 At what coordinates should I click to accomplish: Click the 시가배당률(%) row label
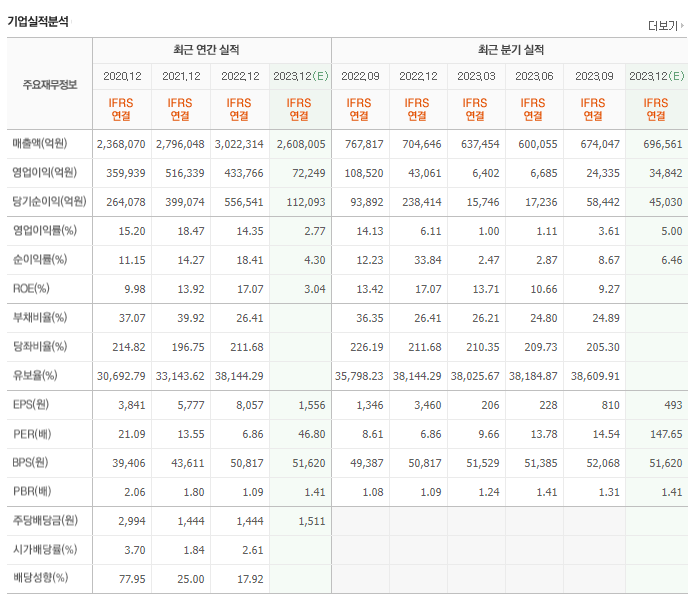tap(44, 550)
